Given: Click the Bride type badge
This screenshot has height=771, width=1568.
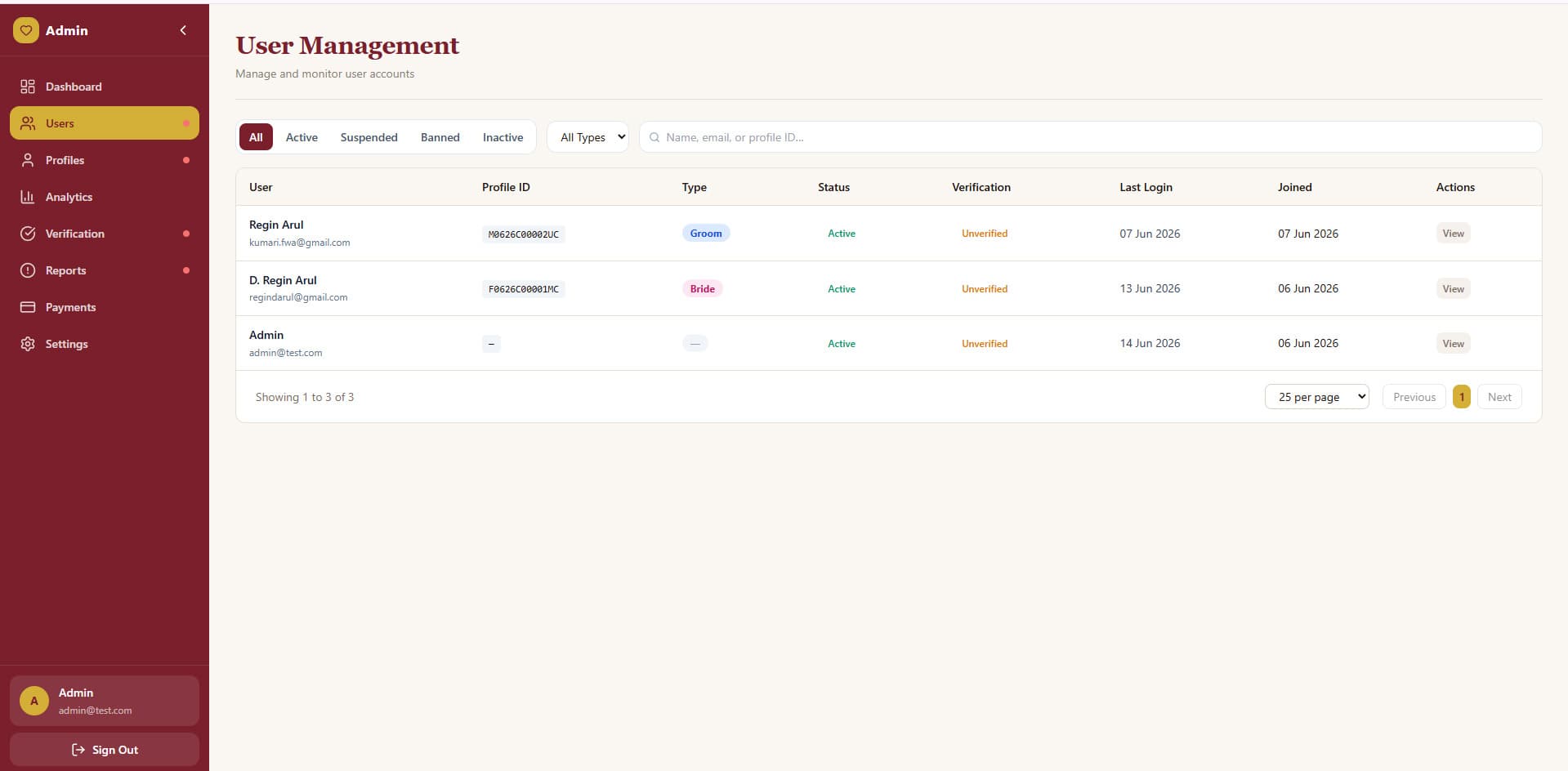Looking at the screenshot, I should click(703, 288).
